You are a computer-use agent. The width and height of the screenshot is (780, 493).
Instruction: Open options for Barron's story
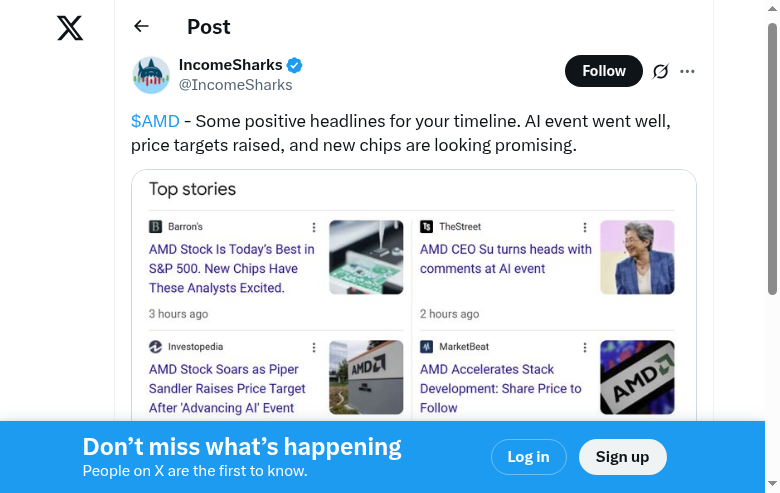point(314,227)
